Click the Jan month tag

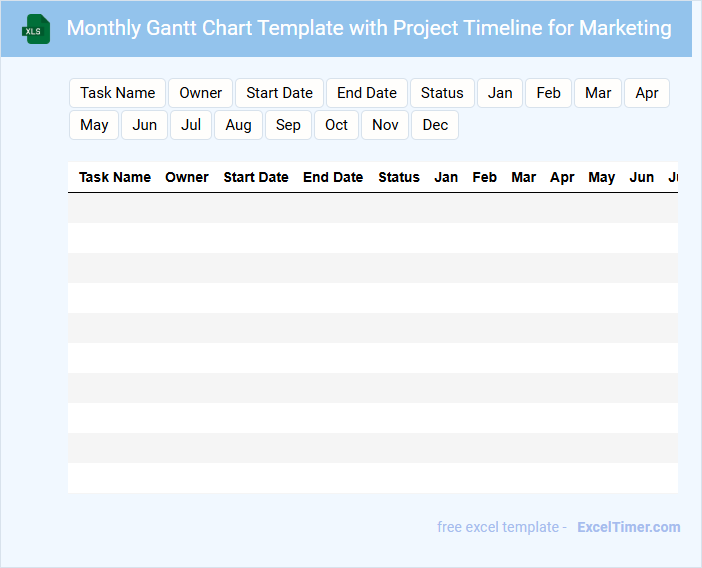[x=500, y=93]
